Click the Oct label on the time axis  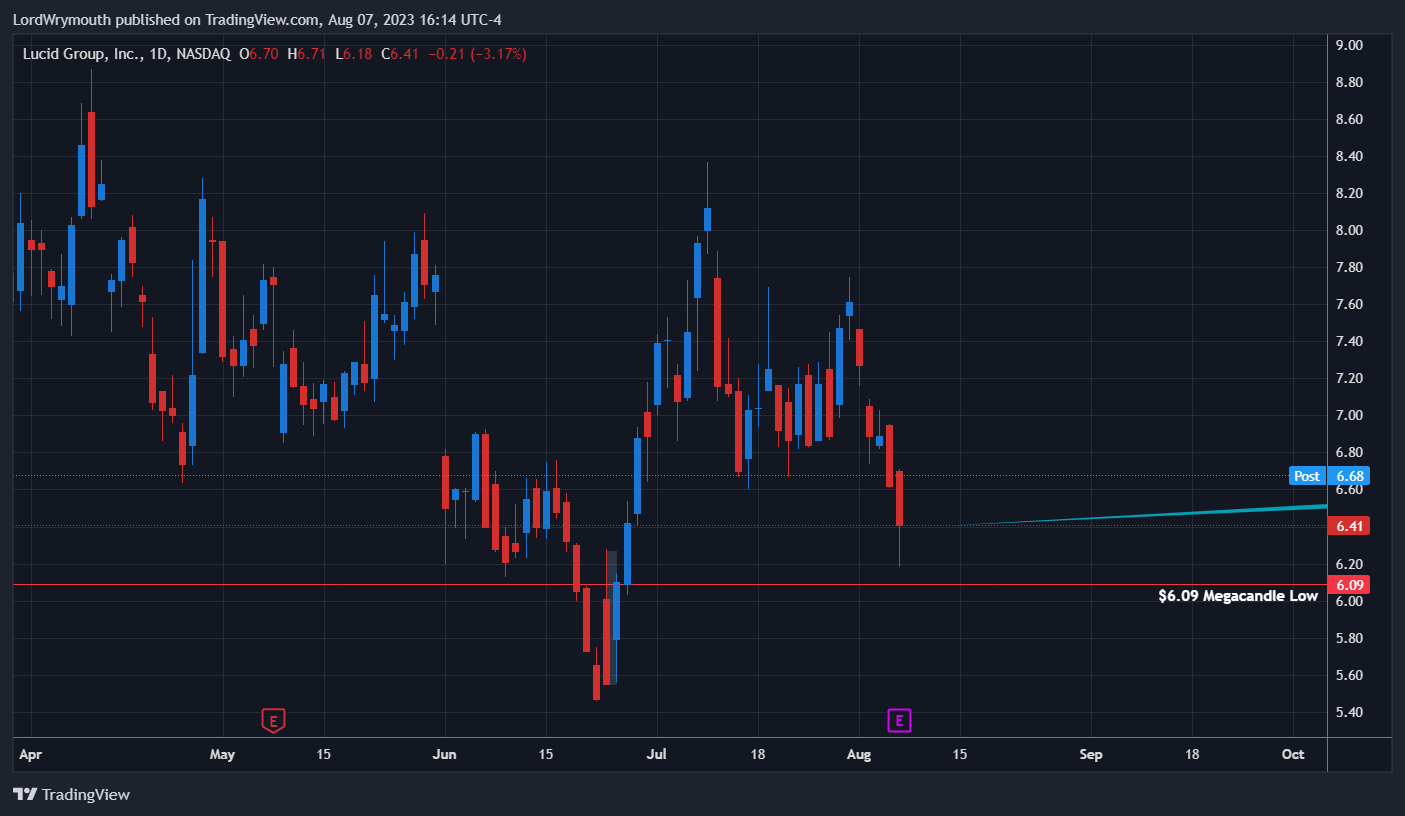[1293, 754]
